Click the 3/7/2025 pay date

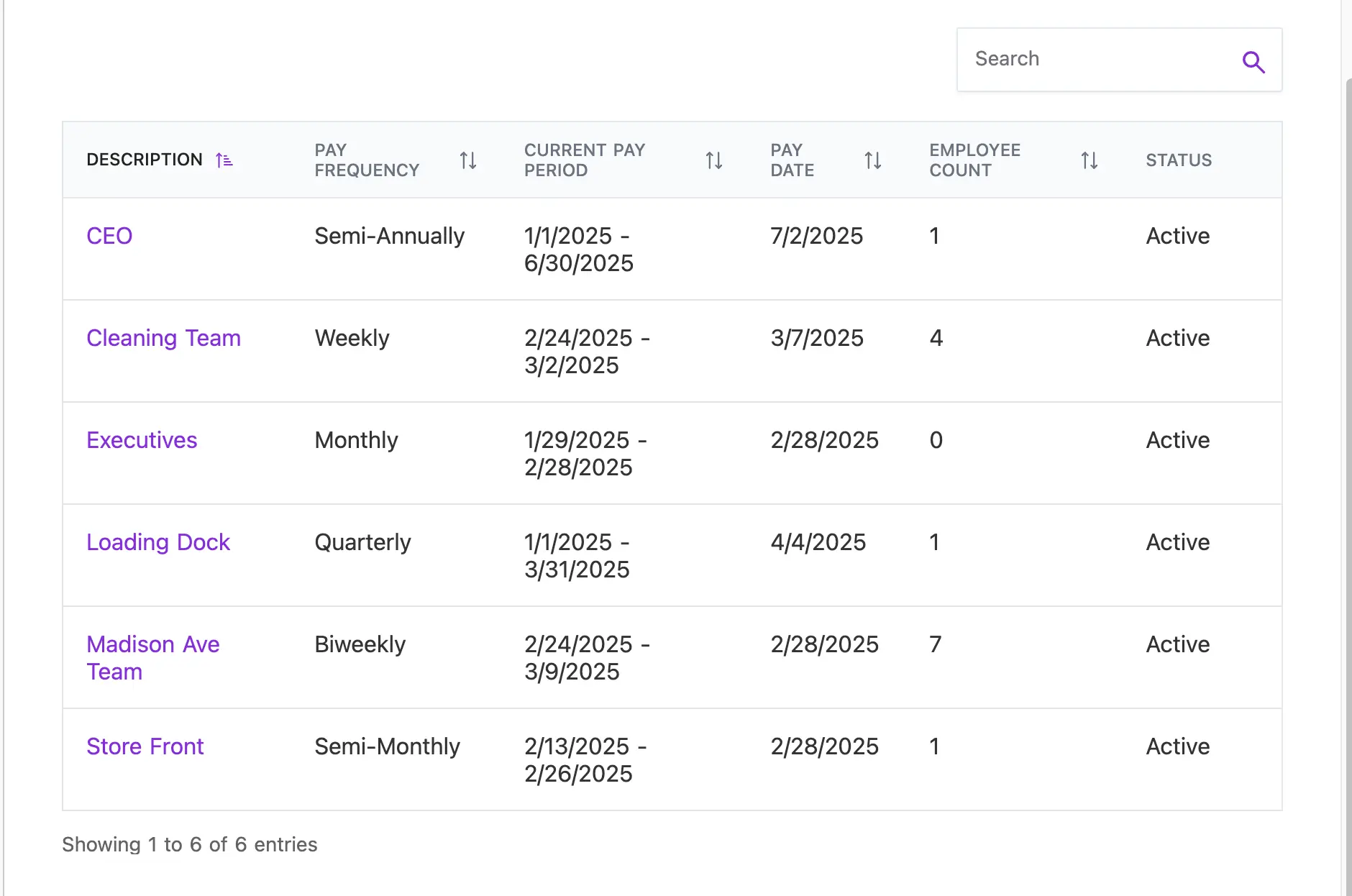click(x=817, y=338)
